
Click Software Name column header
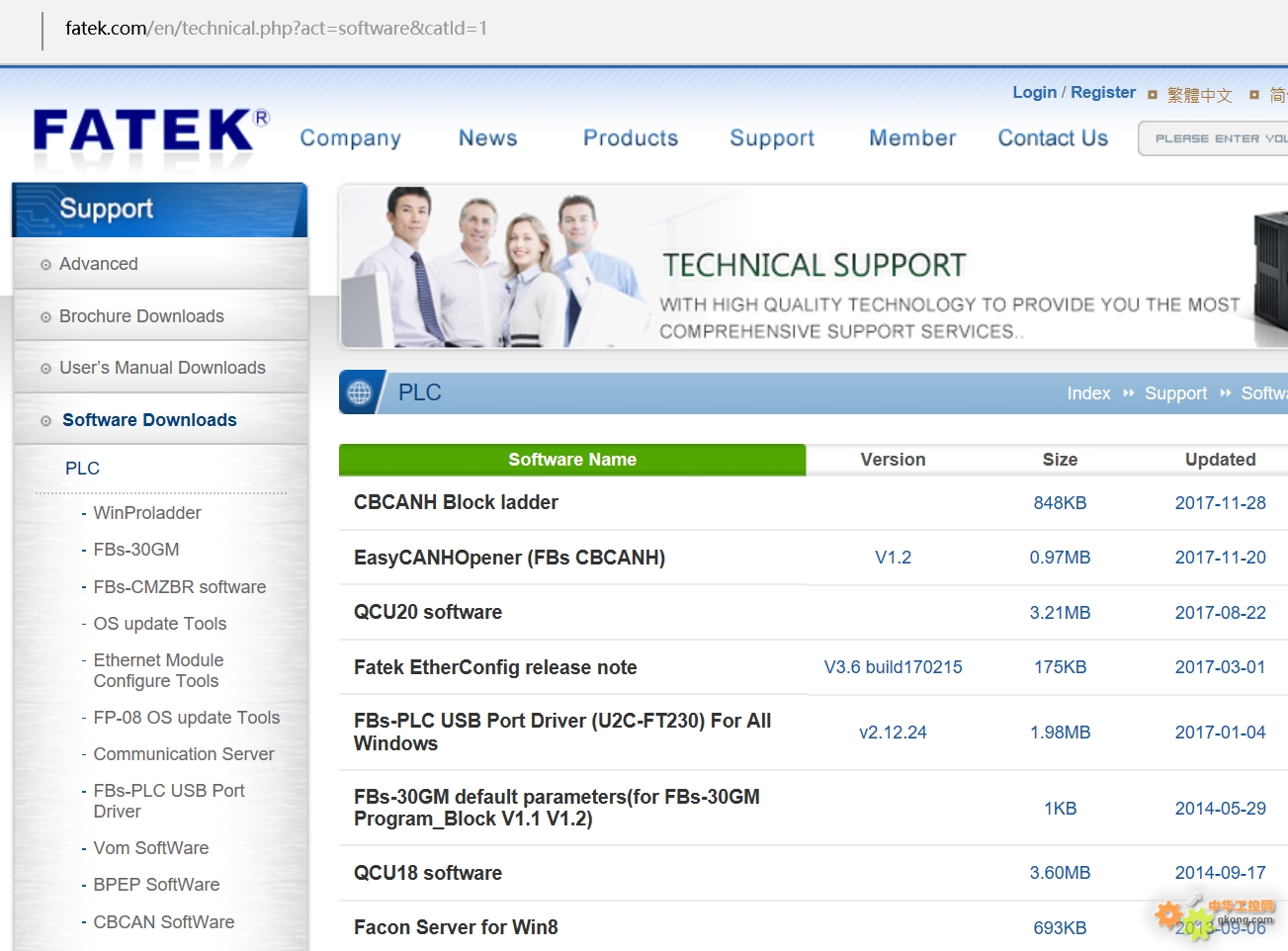pyautogui.click(x=572, y=460)
